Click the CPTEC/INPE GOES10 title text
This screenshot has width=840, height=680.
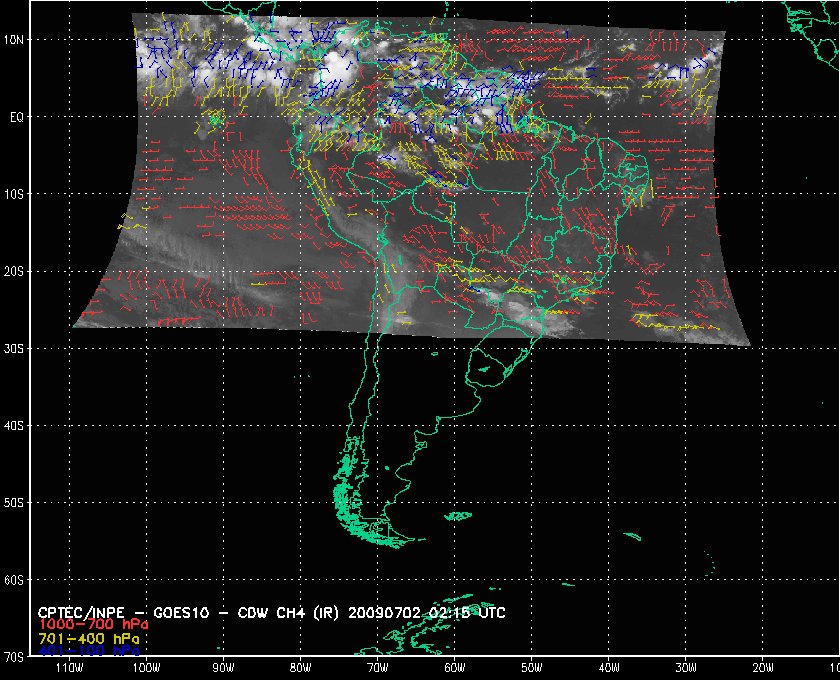click(150, 611)
